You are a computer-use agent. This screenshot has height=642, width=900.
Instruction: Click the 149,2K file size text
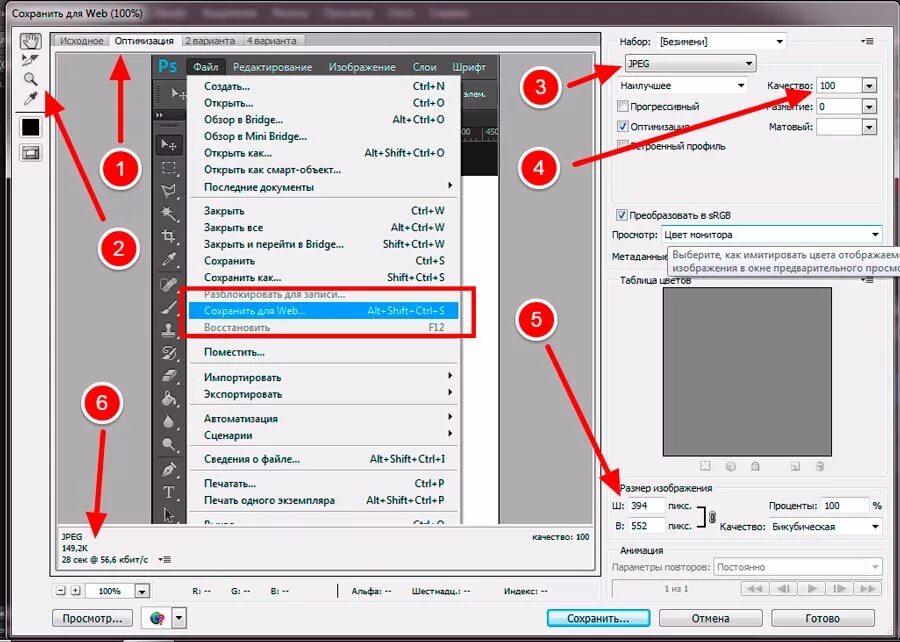75,548
